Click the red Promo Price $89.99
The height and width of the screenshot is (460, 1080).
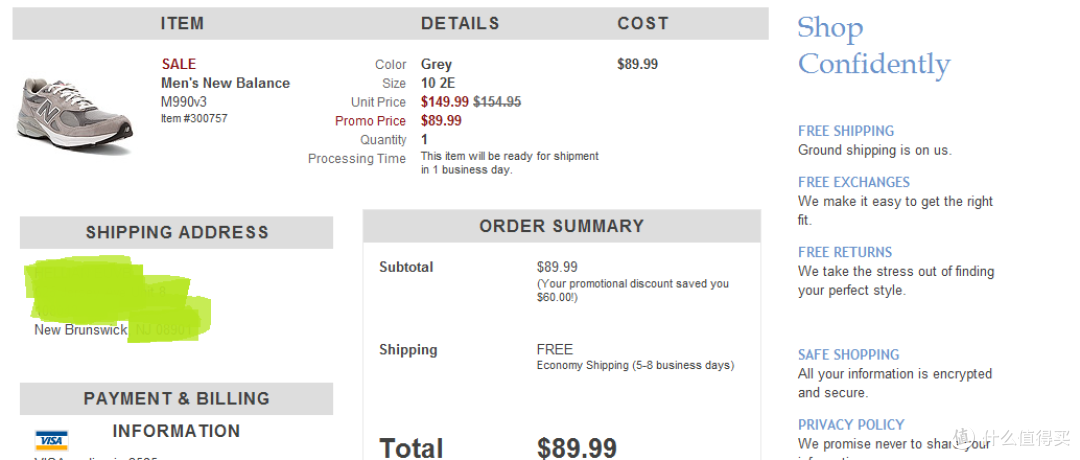tap(442, 121)
